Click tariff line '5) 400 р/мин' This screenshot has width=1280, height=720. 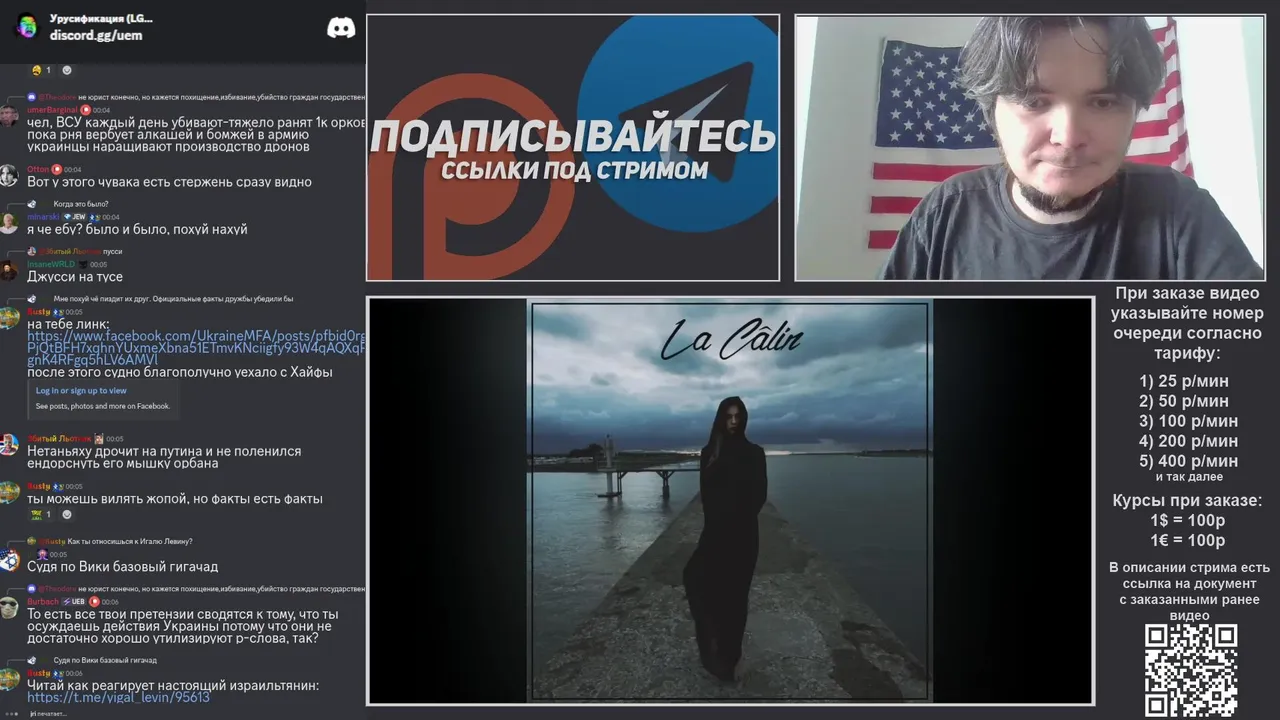(1188, 461)
